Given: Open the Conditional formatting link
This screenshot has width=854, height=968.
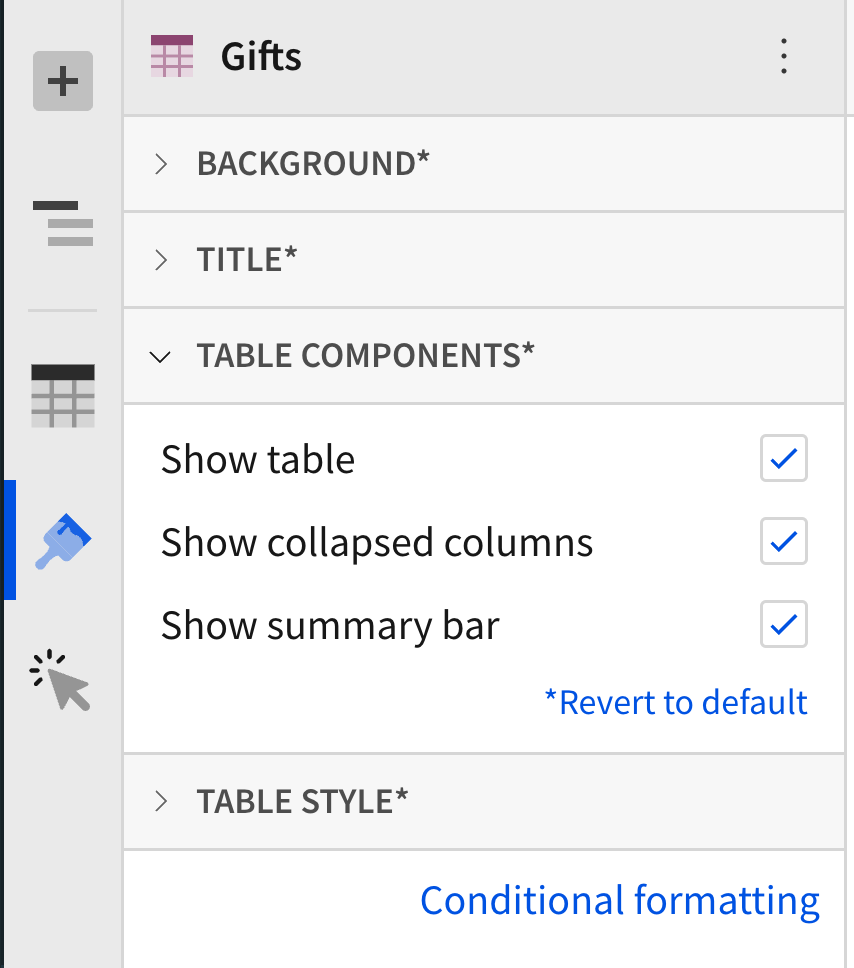Looking at the screenshot, I should [x=620, y=900].
